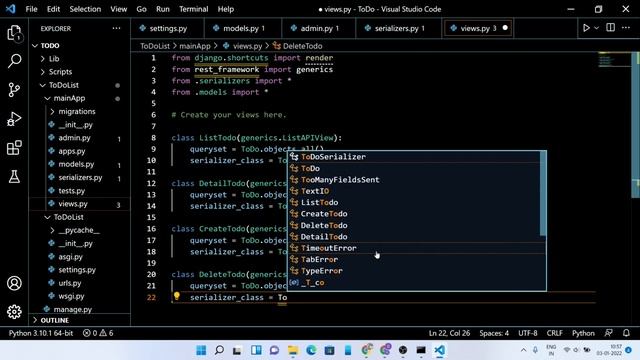Split the editor to the right

click(611, 28)
